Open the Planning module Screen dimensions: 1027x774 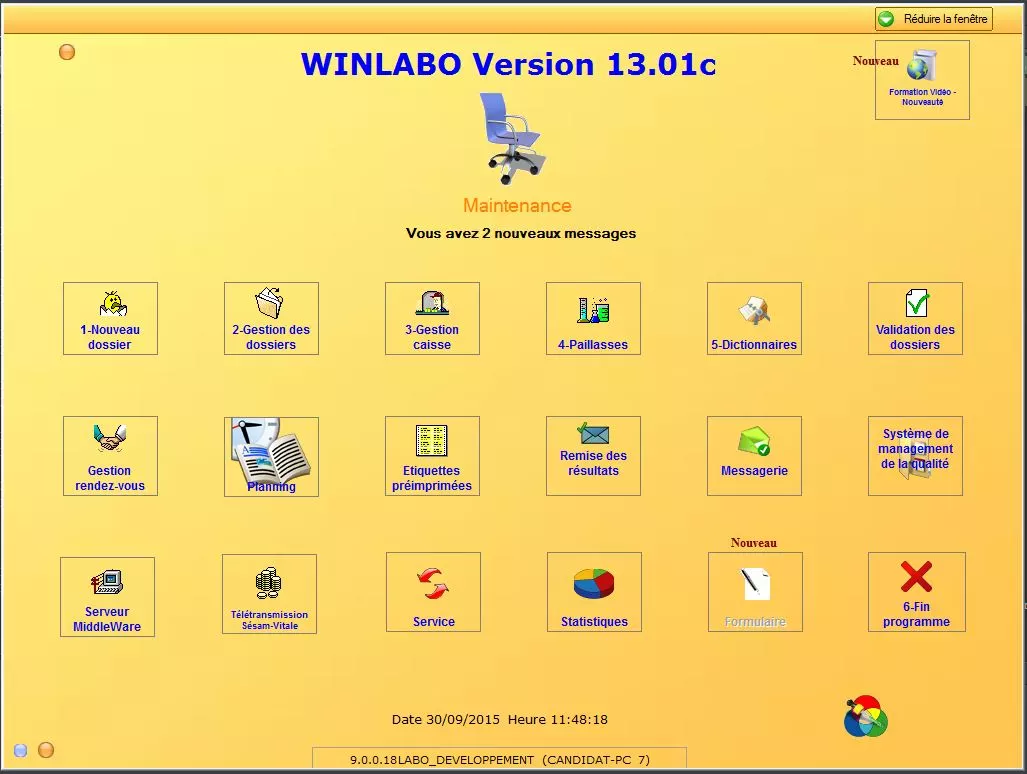pos(271,457)
